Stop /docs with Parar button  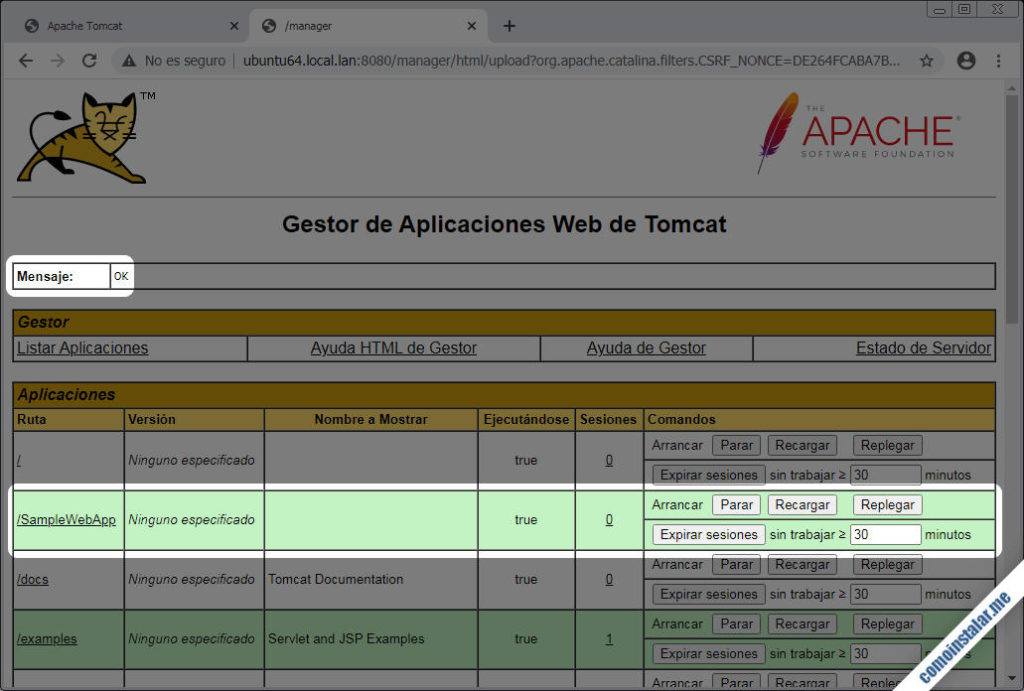[737, 564]
